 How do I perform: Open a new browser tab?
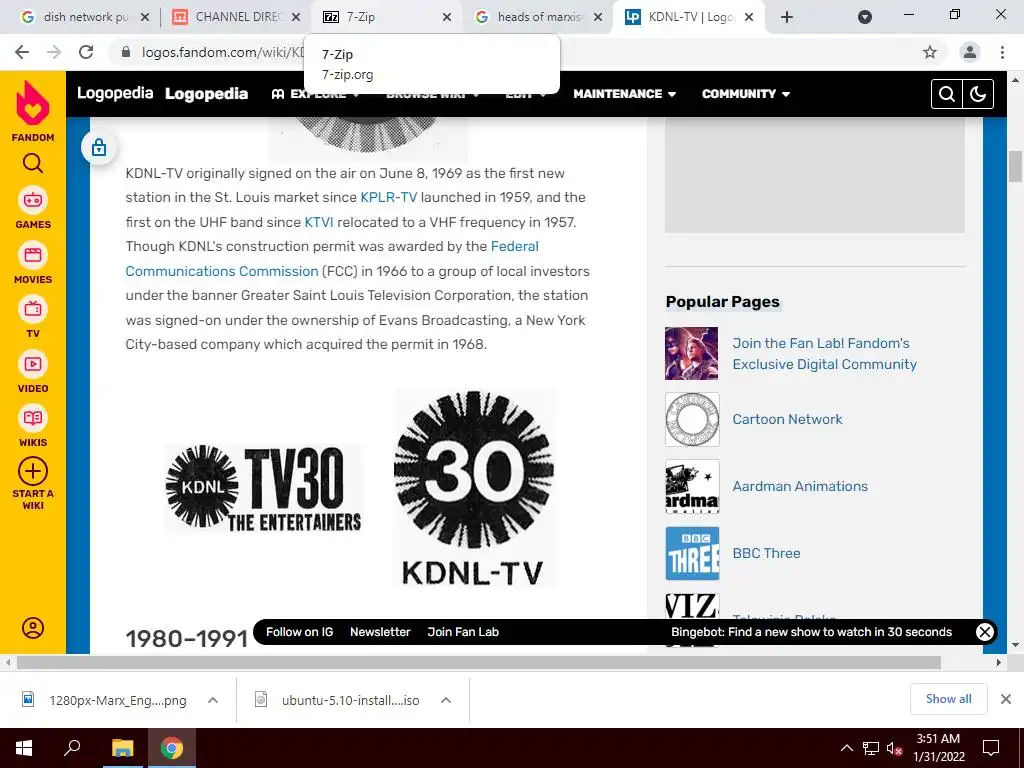787,18
